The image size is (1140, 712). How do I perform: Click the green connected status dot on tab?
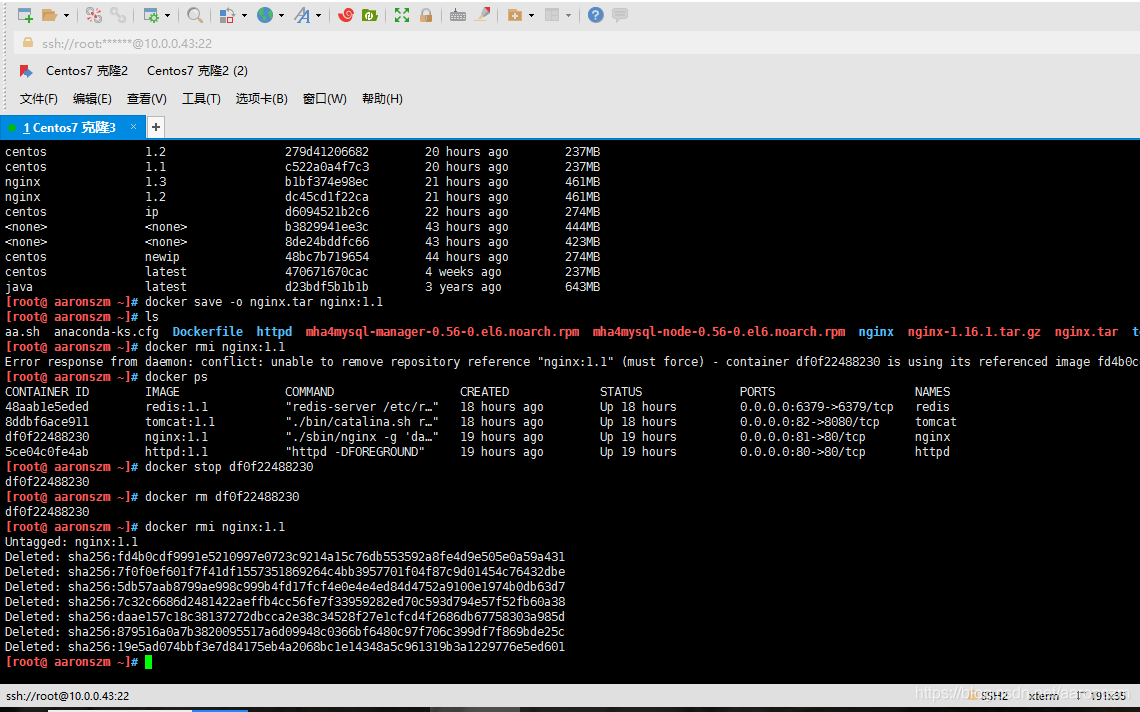pyautogui.click(x=12, y=128)
